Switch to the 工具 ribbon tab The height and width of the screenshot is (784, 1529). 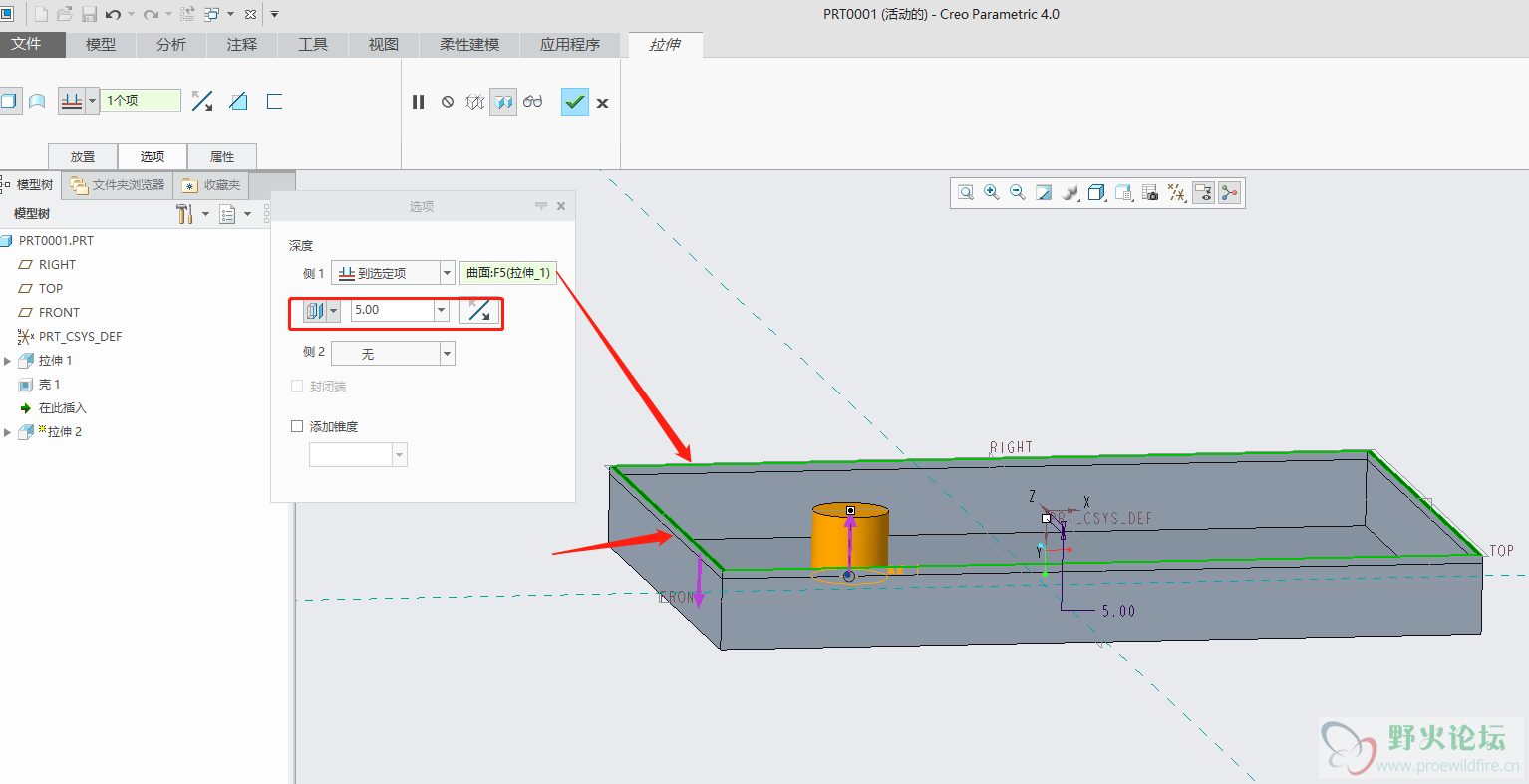coord(313,44)
